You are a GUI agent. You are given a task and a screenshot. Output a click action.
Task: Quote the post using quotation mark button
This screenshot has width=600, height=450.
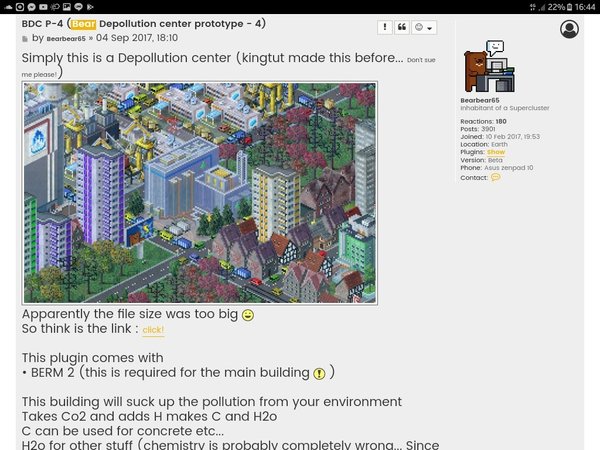[402, 27]
